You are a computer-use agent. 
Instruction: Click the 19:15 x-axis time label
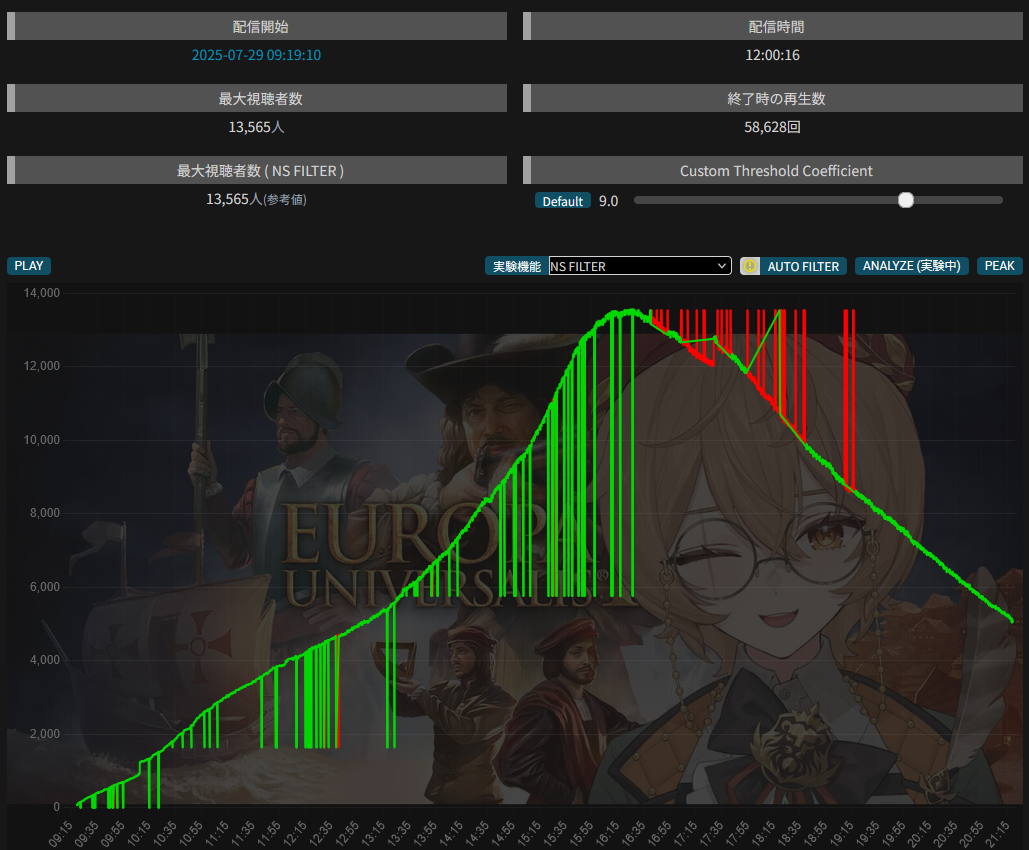(x=841, y=834)
